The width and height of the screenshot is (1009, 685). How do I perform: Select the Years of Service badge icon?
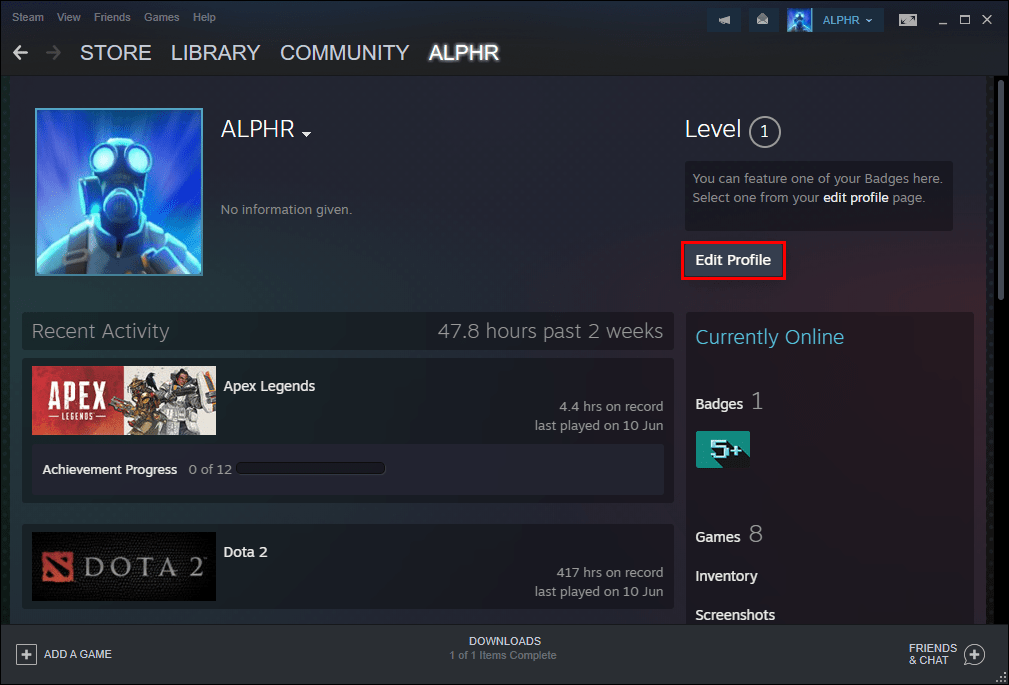[722, 449]
